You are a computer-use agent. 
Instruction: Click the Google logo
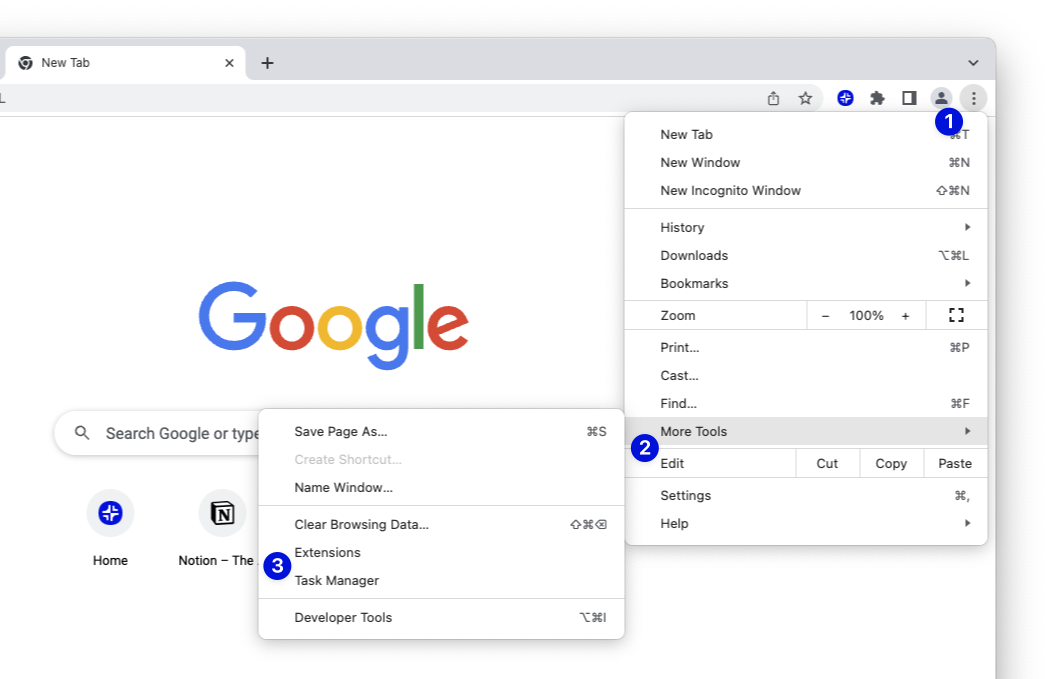[x=333, y=325]
